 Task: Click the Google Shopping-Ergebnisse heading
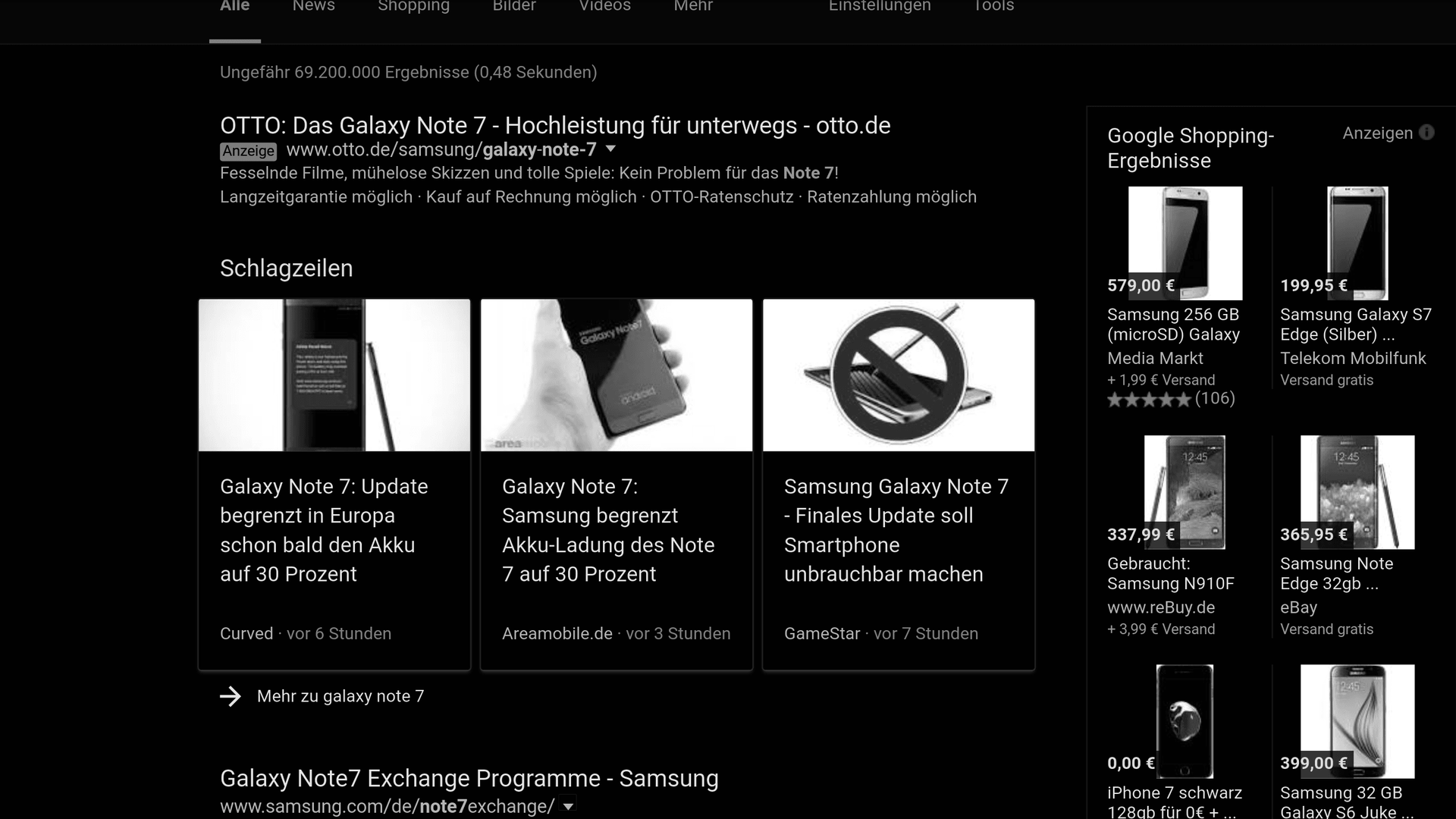coord(1191,148)
